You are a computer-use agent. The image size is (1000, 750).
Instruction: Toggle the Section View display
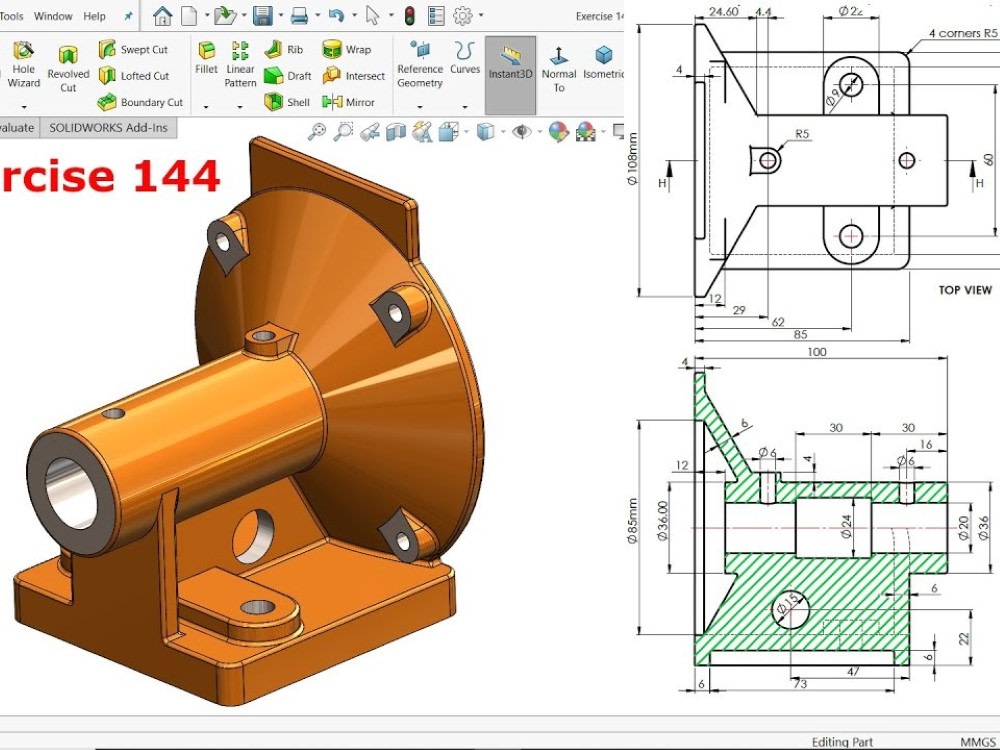[395, 131]
